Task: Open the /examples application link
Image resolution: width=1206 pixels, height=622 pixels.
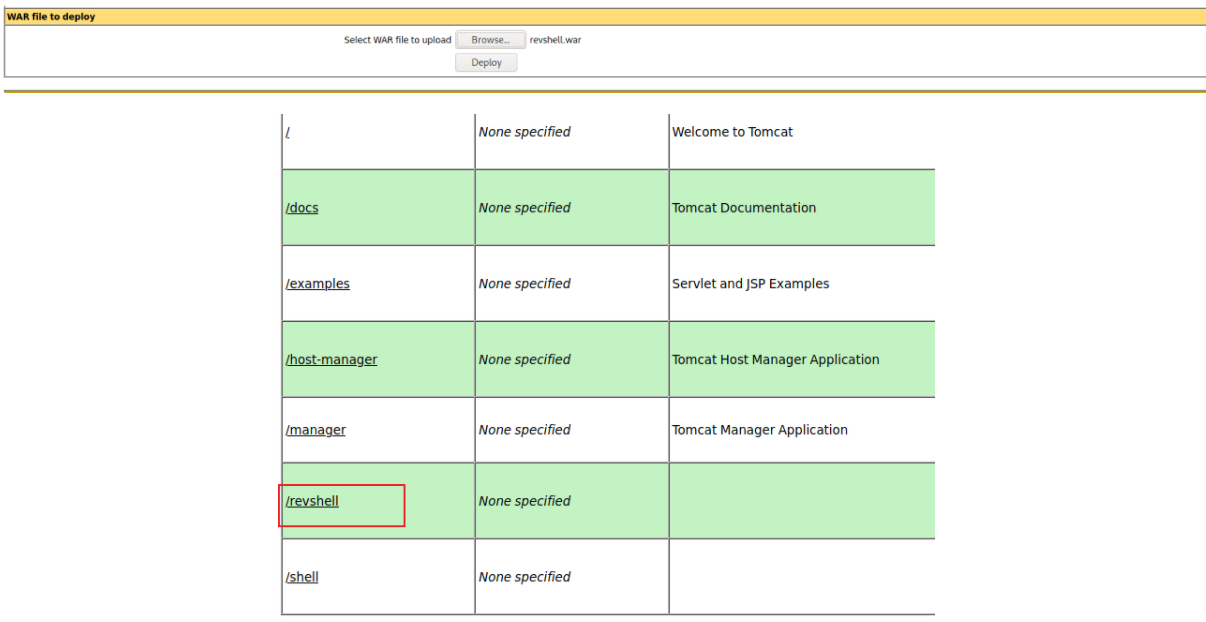Action: pos(318,284)
